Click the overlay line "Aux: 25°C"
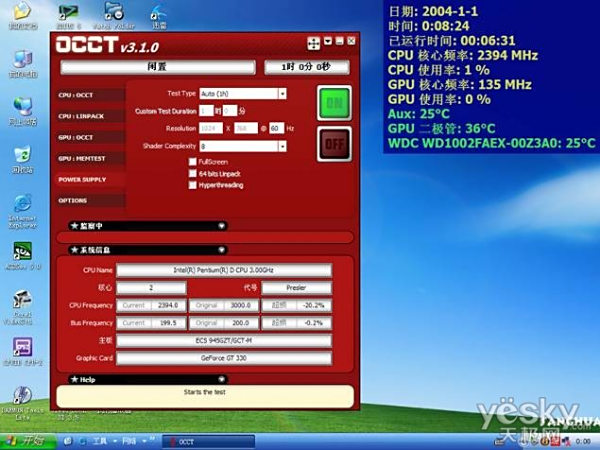The height and width of the screenshot is (450, 600). pos(419,114)
